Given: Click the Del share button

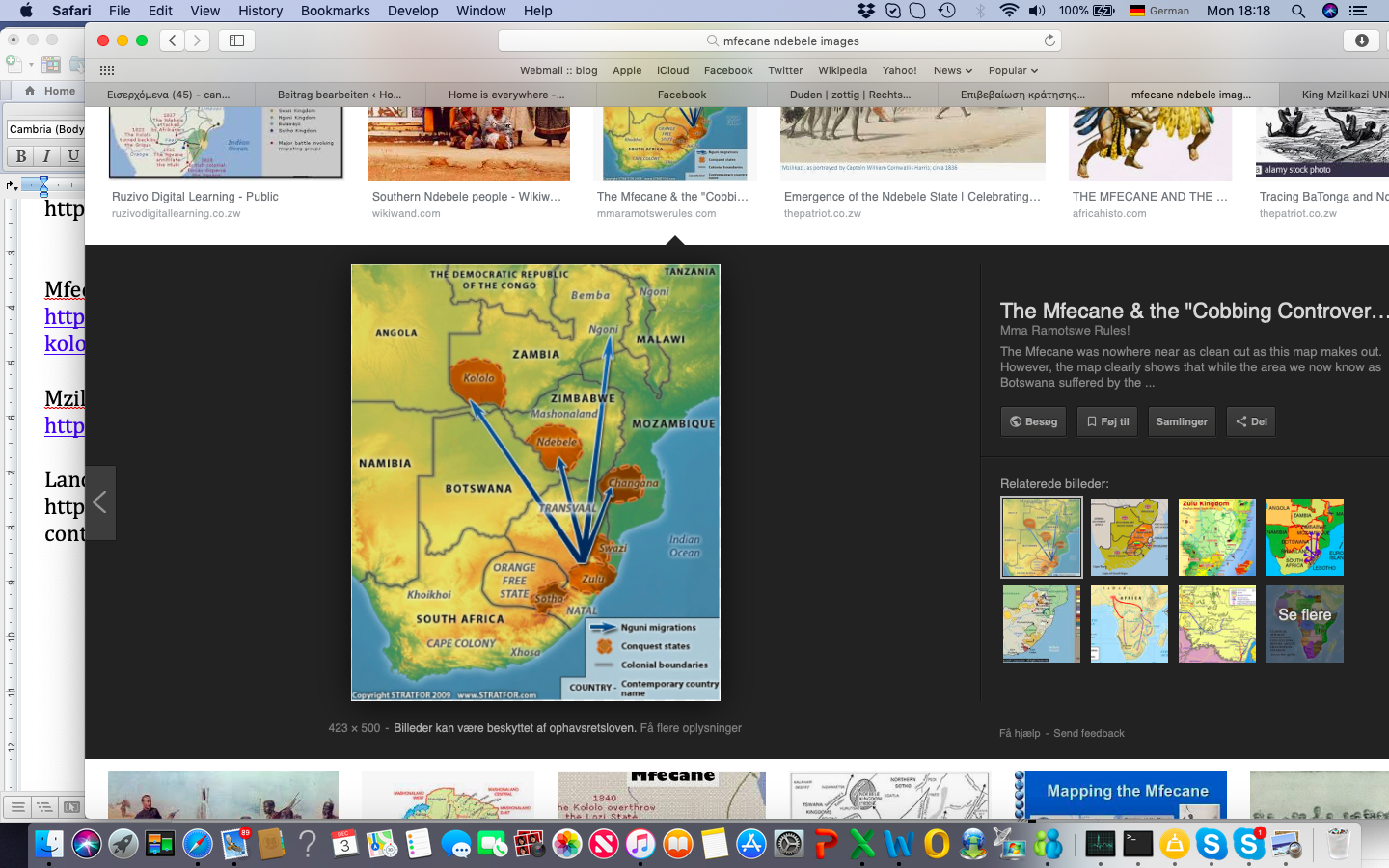Looking at the screenshot, I should 1251,421.
